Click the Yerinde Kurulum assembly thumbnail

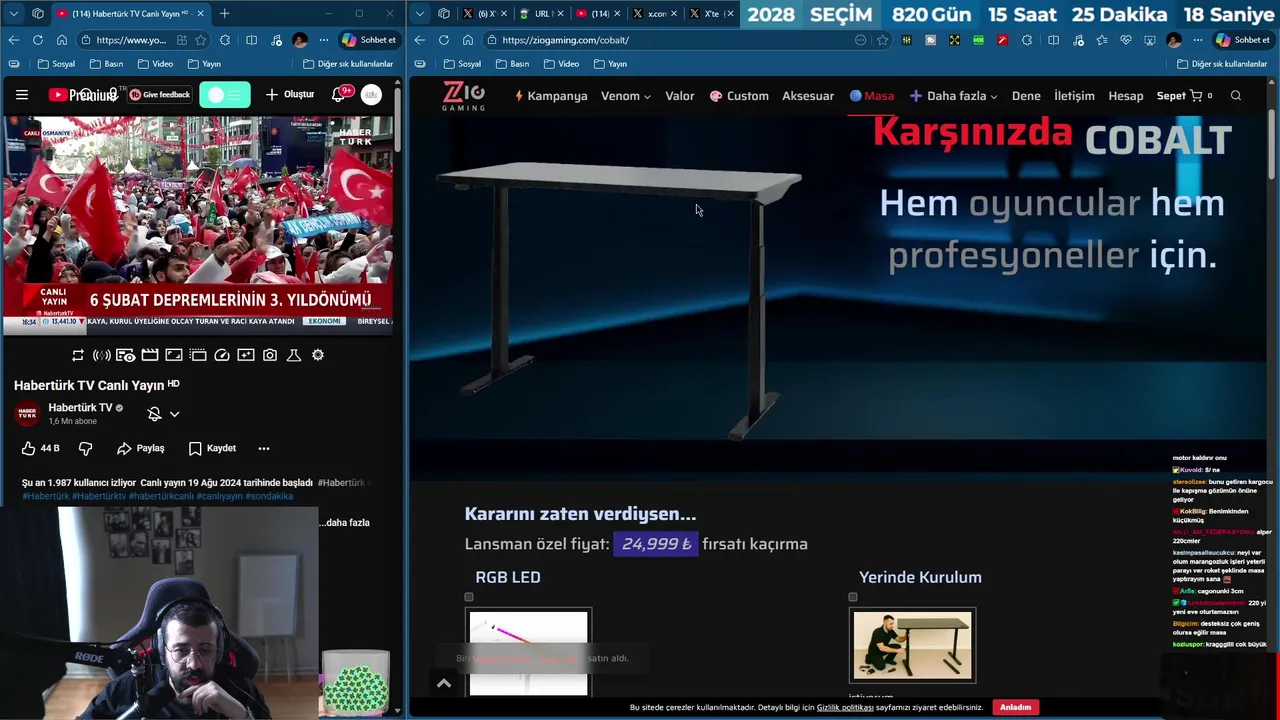(912, 646)
